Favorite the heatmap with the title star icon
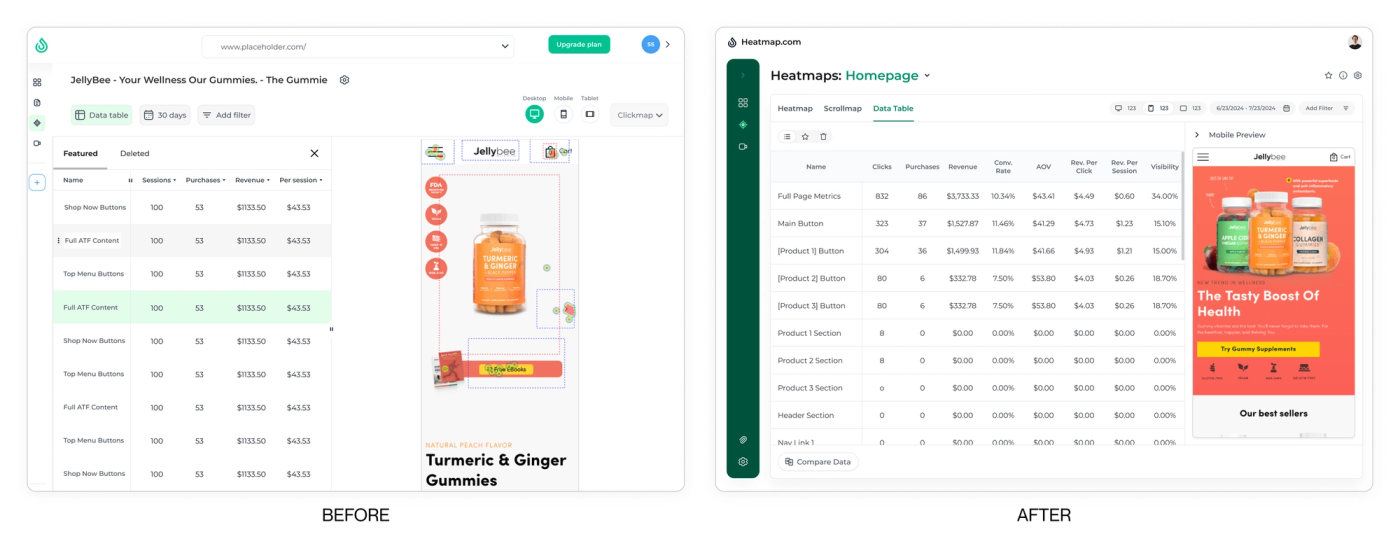This screenshot has height=553, width=1400. (x=1328, y=75)
